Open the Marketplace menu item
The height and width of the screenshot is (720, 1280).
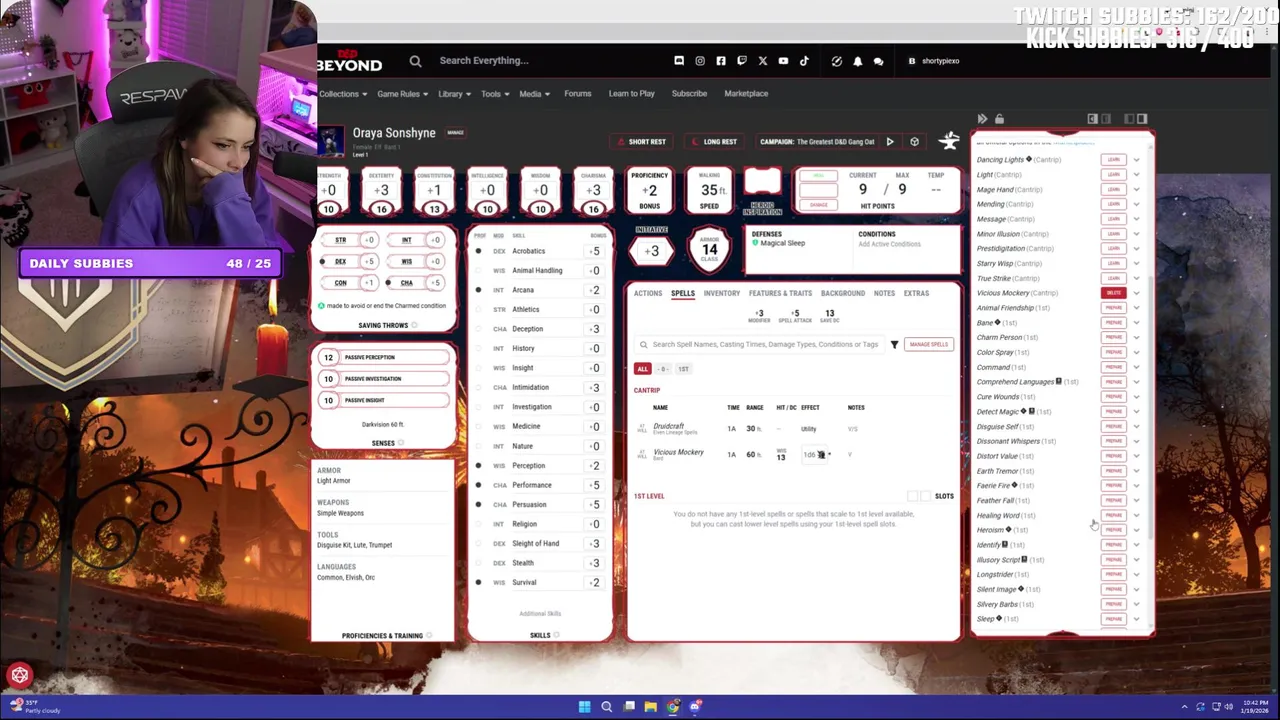click(746, 94)
